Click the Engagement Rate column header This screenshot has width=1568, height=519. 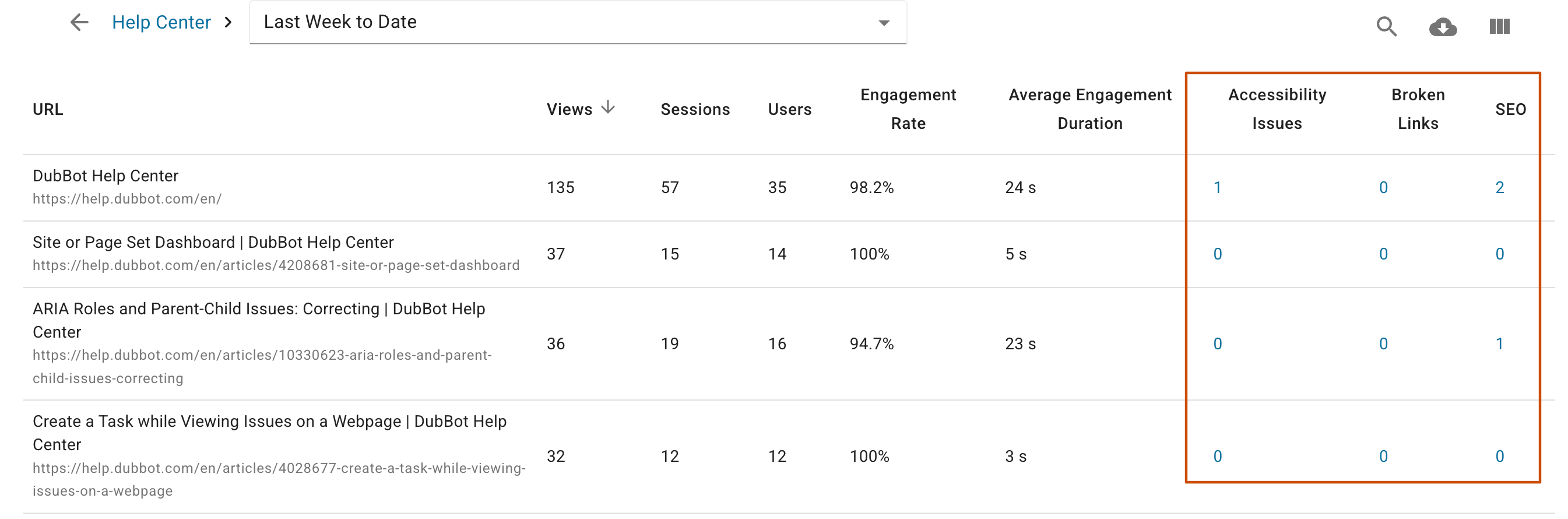(x=908, y=109)
